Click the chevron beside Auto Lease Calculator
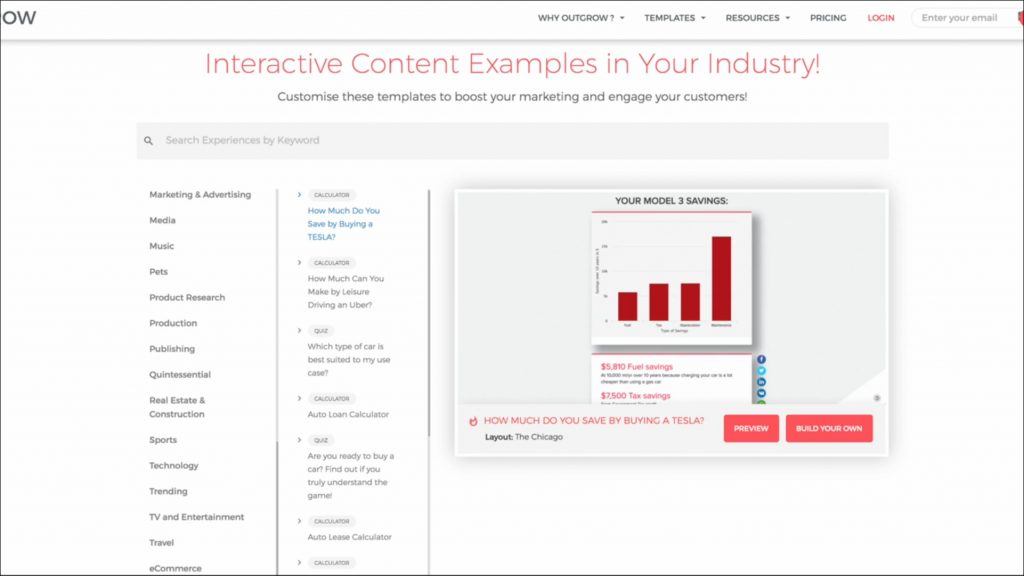1024x576 pixels. [x=299, y=521]
